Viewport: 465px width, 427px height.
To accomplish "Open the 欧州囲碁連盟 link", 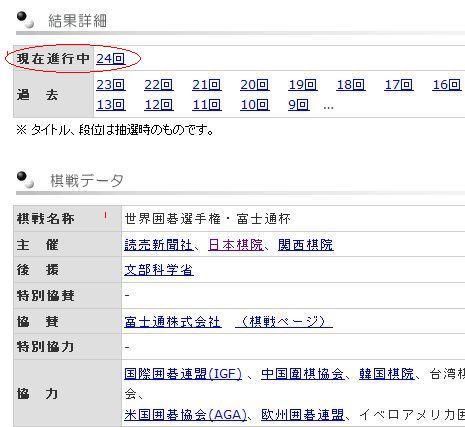I will pyautogui.click(x=302, y=415).
